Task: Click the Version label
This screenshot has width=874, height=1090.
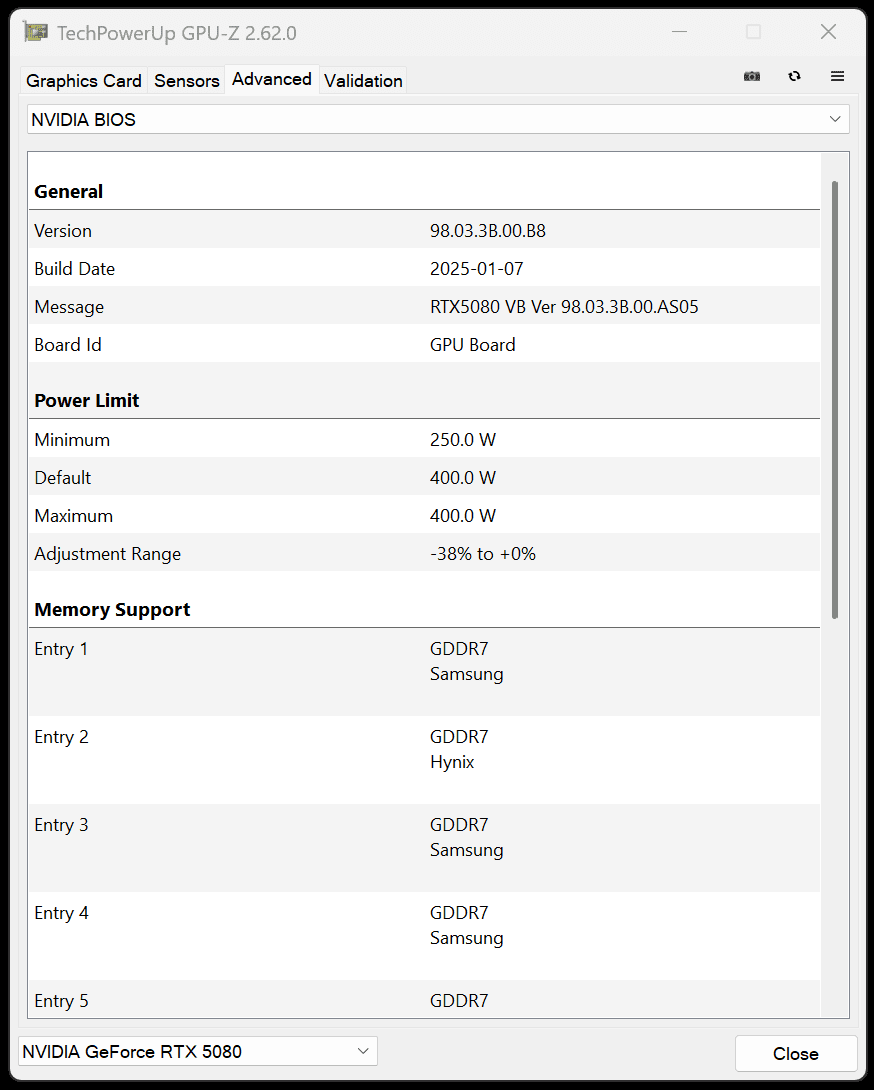Action: pos(63,231)
